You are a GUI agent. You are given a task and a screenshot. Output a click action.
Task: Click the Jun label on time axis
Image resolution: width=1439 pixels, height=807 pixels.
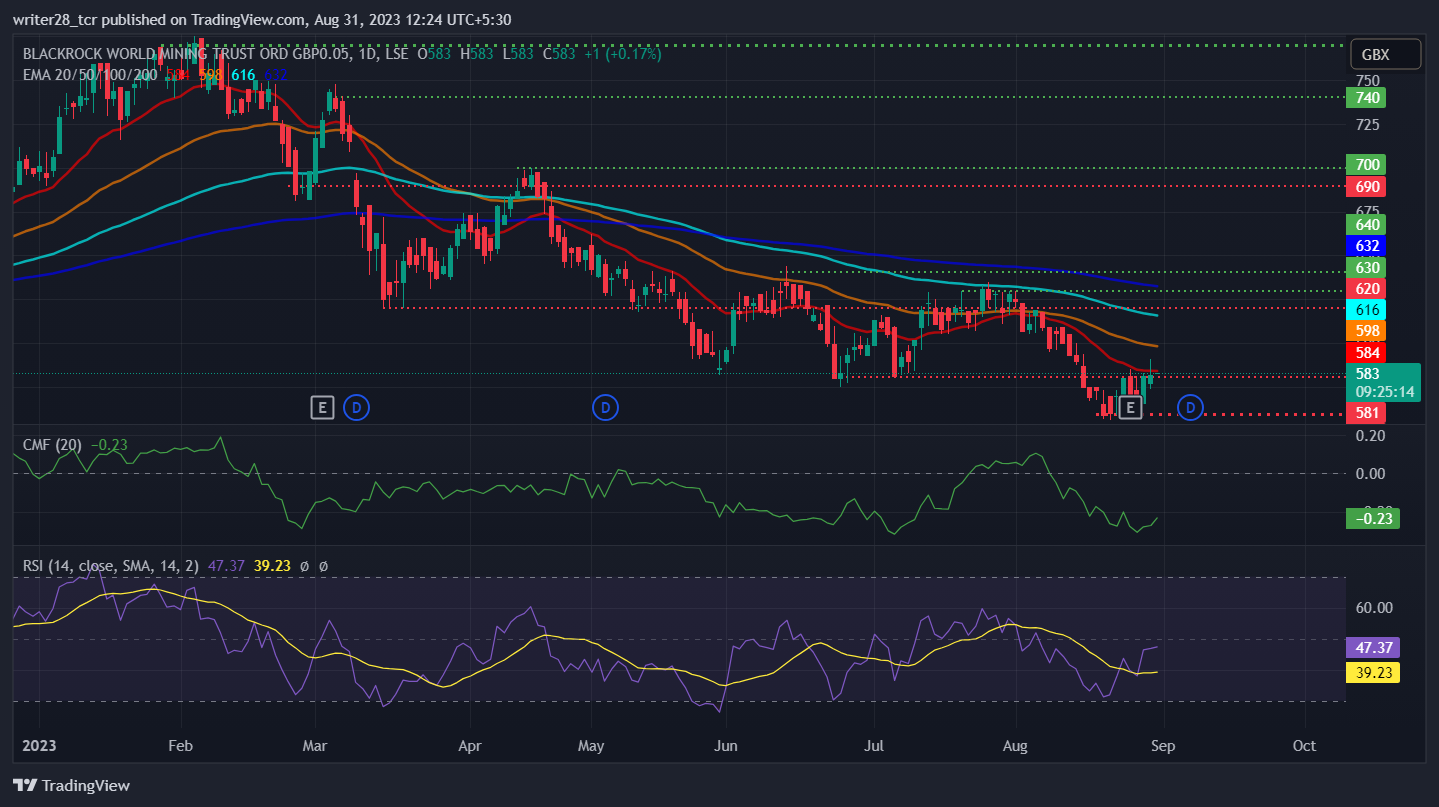726,746
